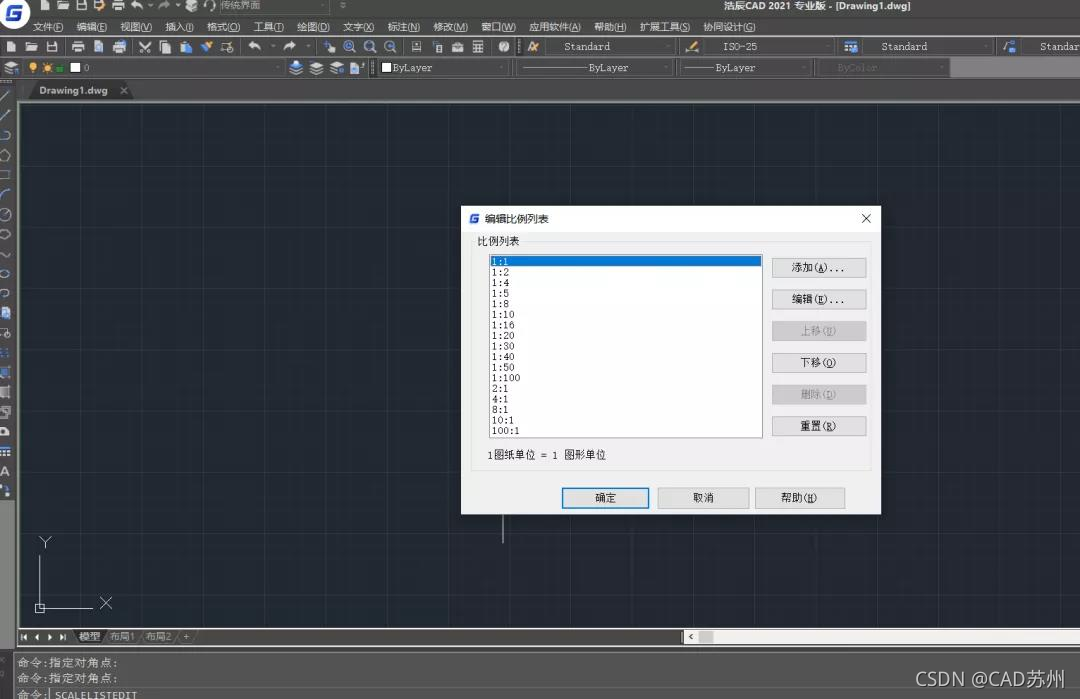Click the Copy icon in standard toolbar
1080x699 pixels.
tap(165, 47)
